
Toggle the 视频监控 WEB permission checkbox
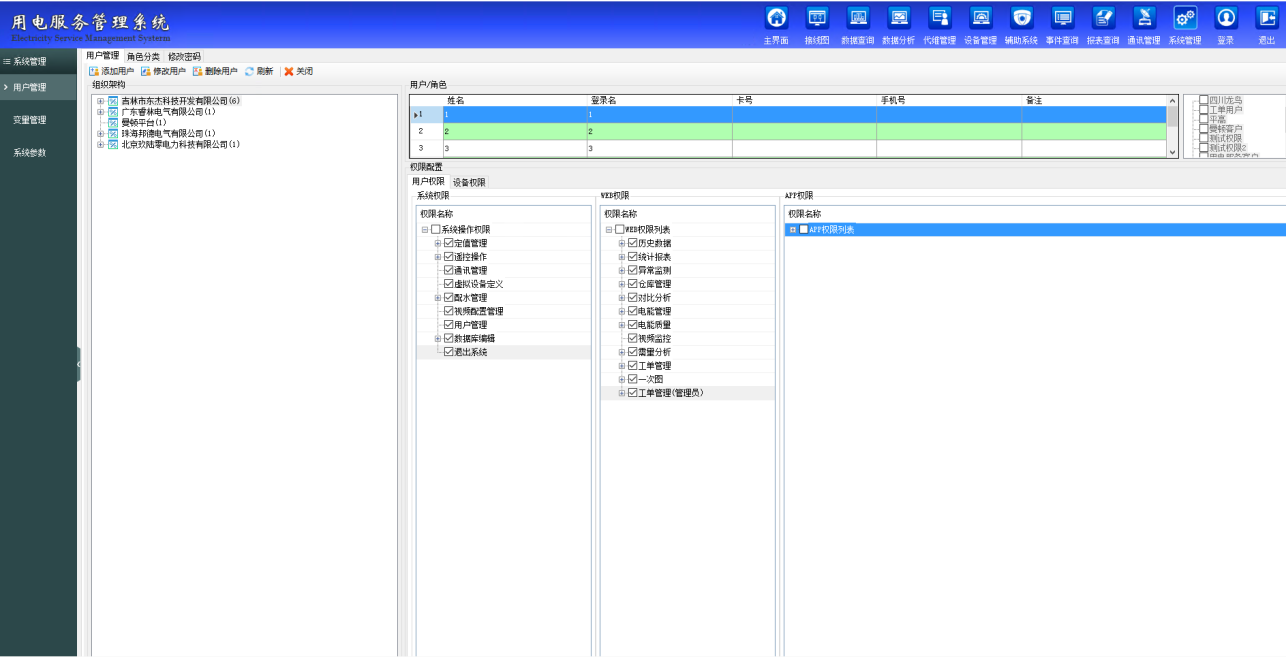(x=632, y=339)
